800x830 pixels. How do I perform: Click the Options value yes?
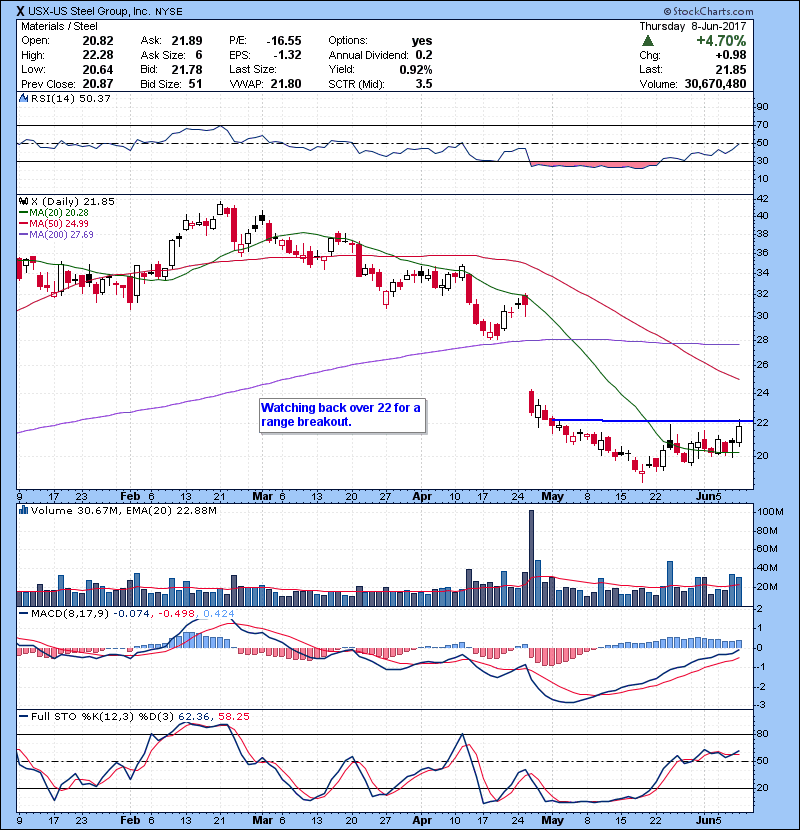pos(422,41)
